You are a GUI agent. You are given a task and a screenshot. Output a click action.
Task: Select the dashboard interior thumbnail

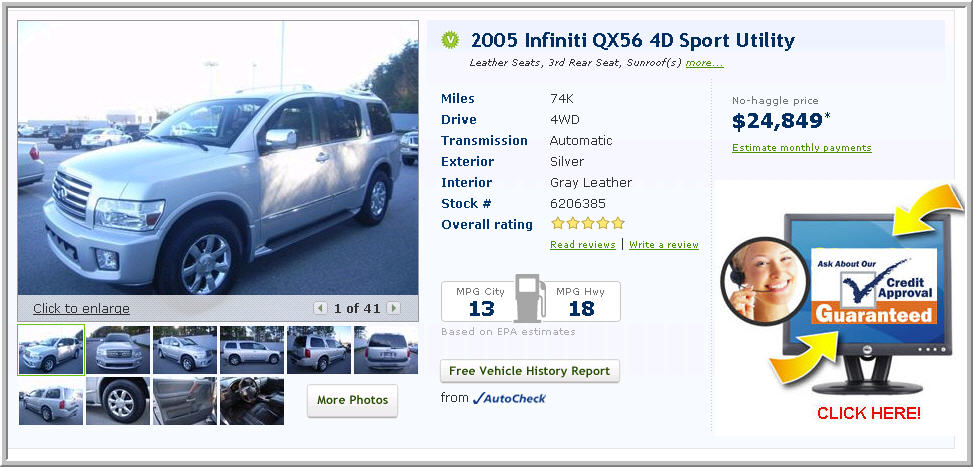click(x=252, y=401)
